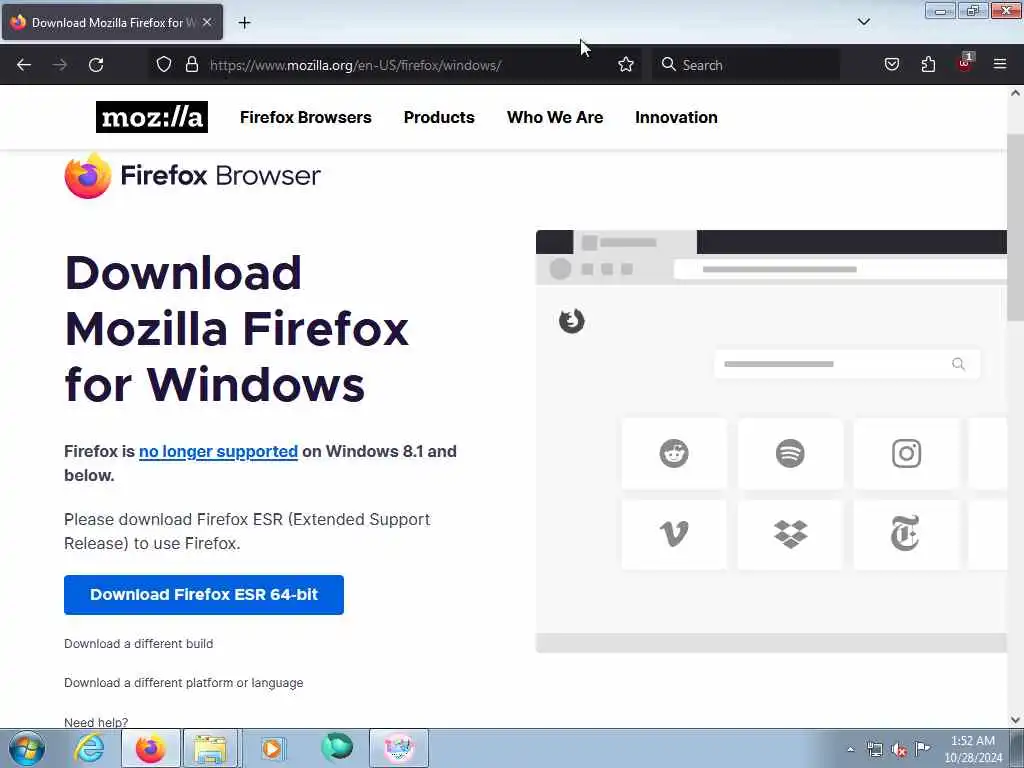
Task: Open the Firefox hamburger menu
Action: [1000, 64]
